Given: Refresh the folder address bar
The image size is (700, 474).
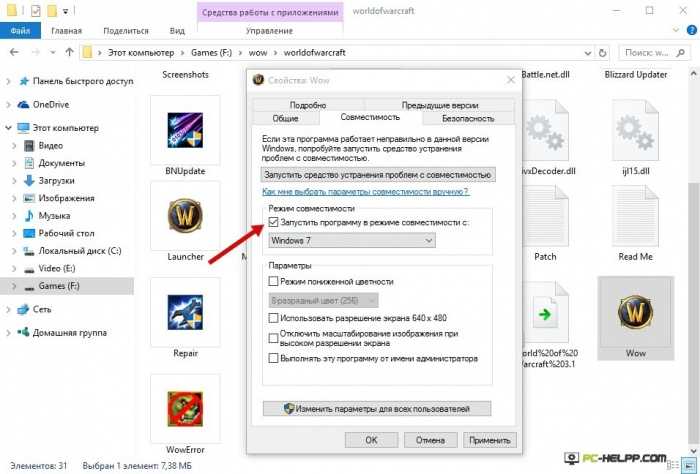Looking at the screenshot, I should pyautogui.click(x=602, y=53).
